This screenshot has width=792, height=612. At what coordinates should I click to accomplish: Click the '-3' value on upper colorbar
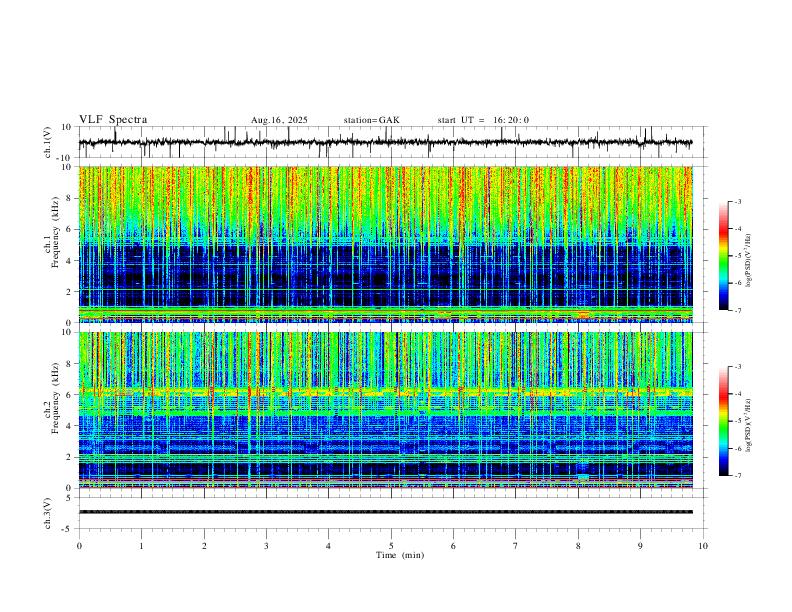point(737,201)
